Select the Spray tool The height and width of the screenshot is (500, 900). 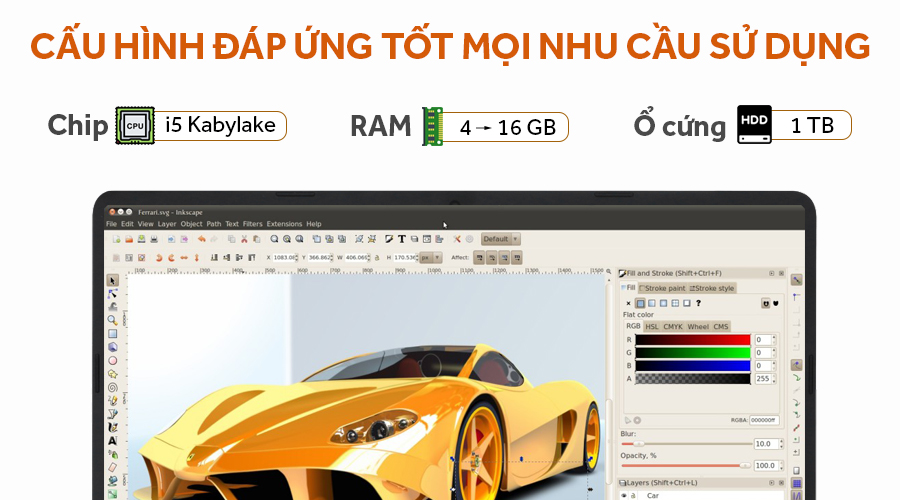coord(112,454)
